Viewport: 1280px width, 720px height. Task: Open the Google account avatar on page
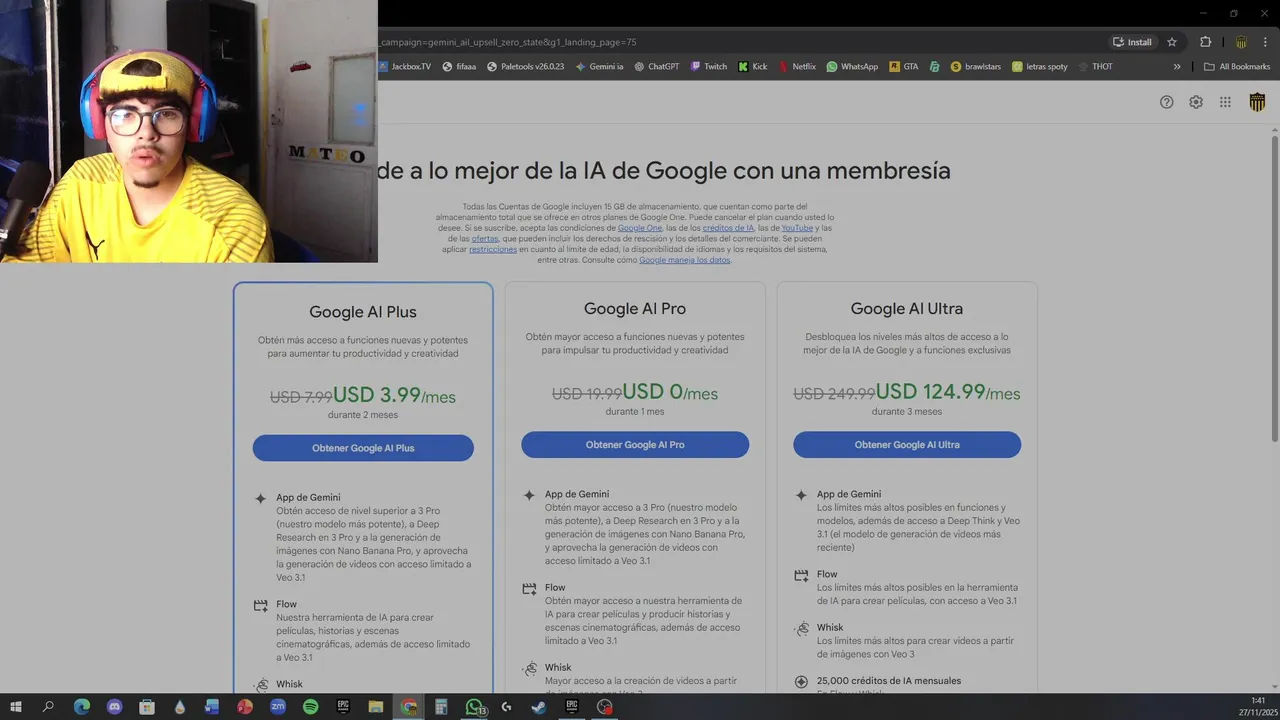coord(1258,102)
